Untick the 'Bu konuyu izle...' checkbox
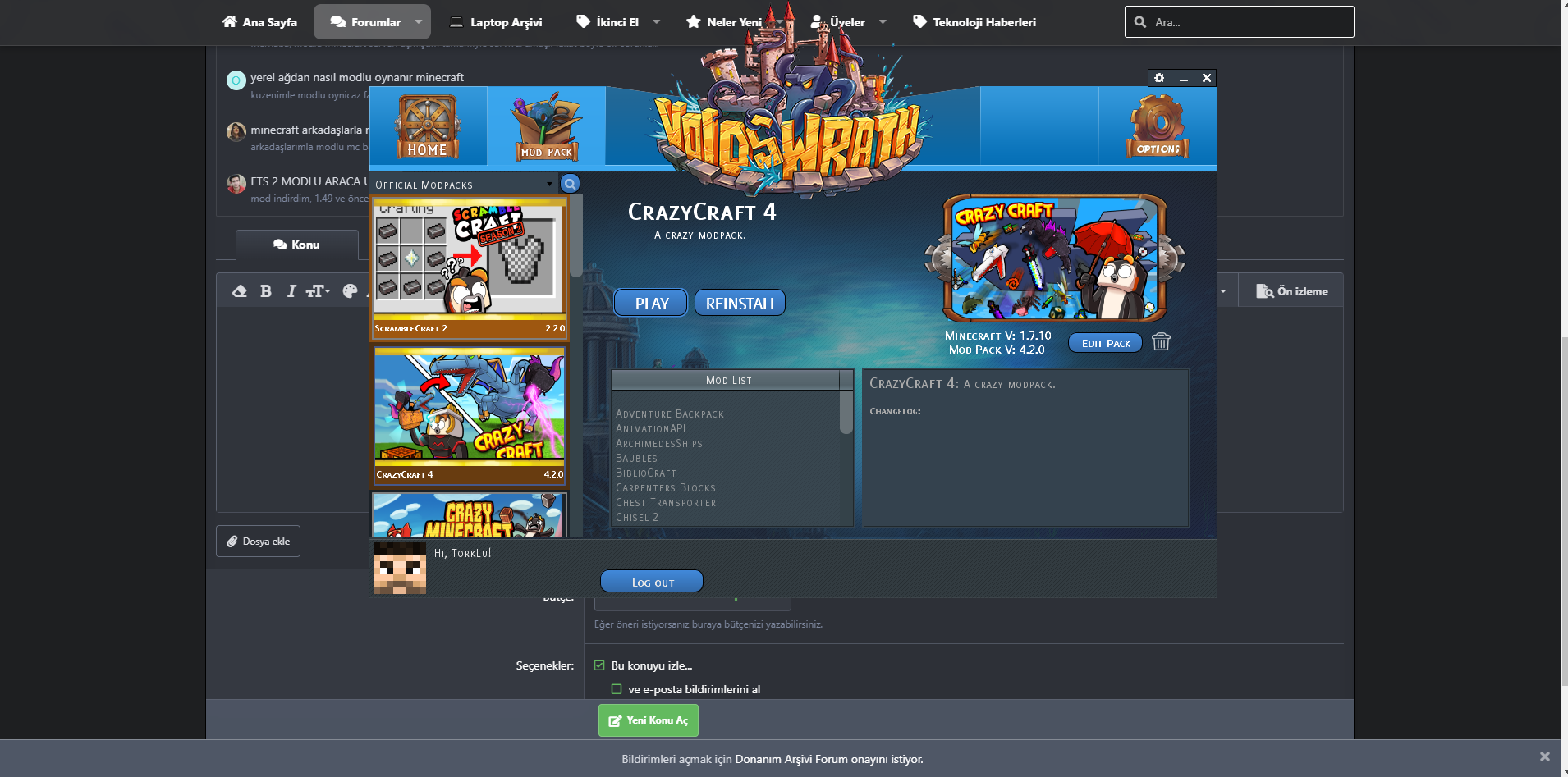 pos(599,665)
